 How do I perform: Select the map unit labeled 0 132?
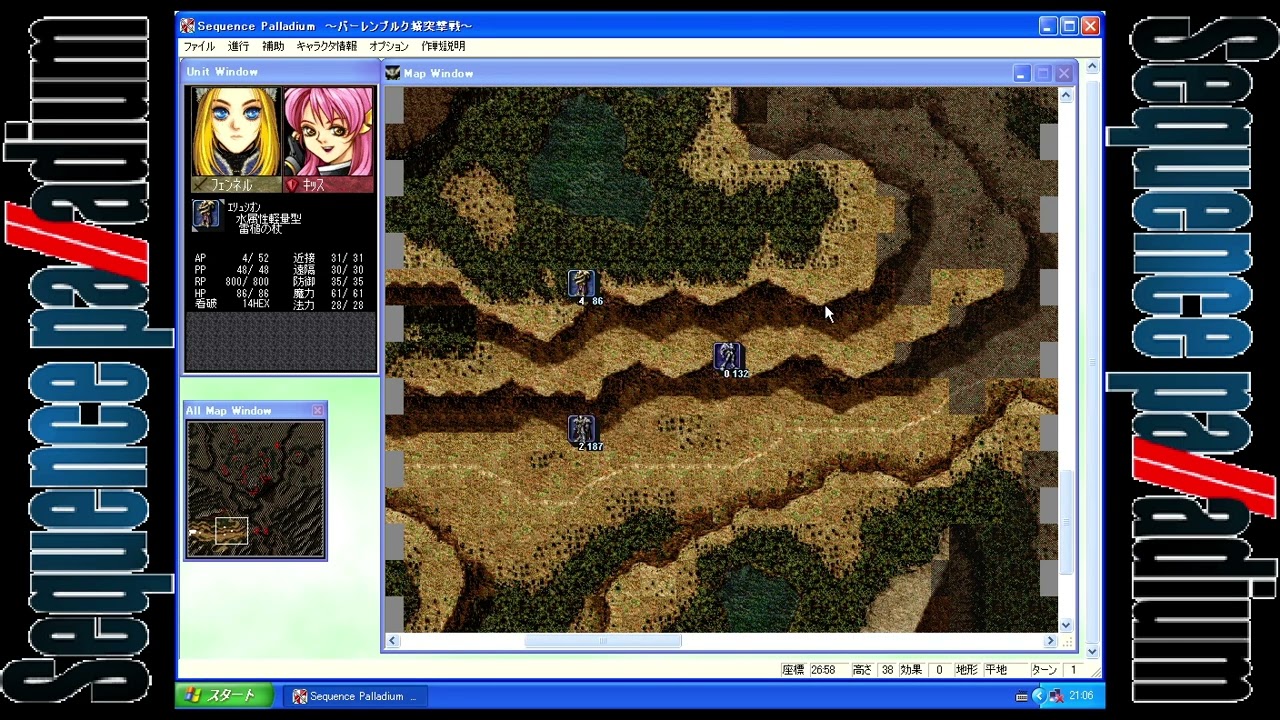[727, 357]
